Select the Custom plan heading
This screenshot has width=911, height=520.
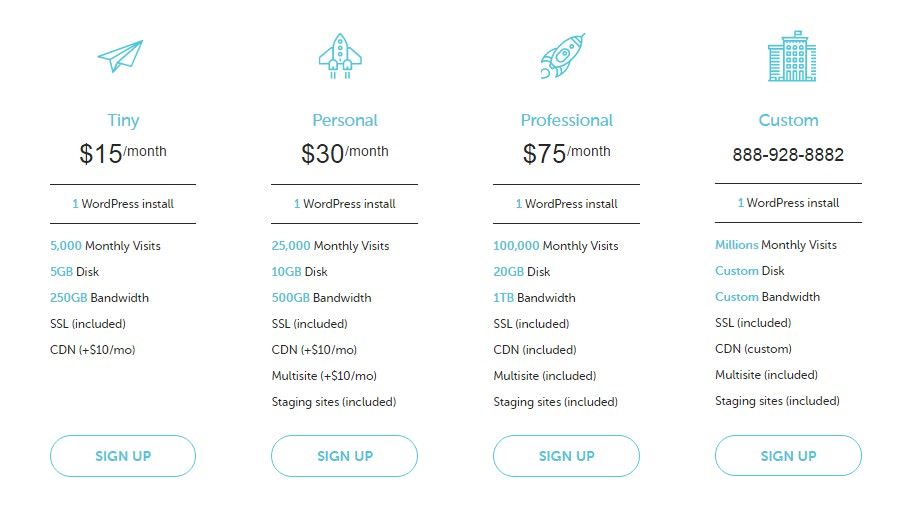tap(788, 120)
